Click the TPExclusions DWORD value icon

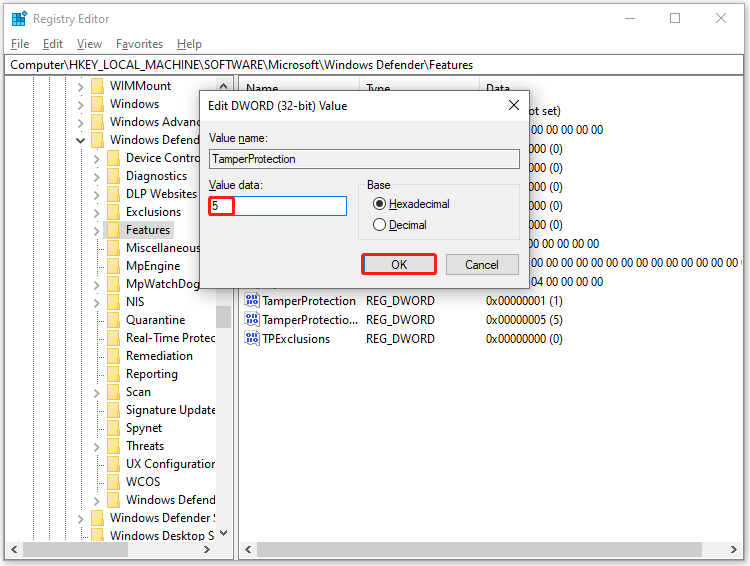[x=252, y=338]
